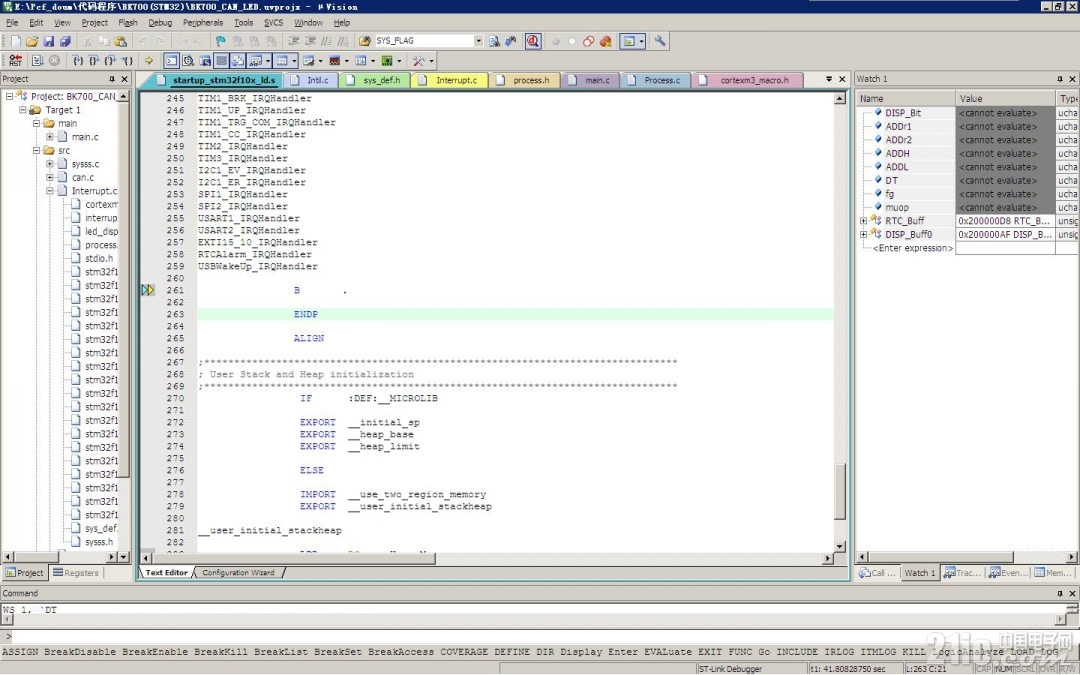
Task: Open the Configuration wrench icon
Action: click(660, 41)
